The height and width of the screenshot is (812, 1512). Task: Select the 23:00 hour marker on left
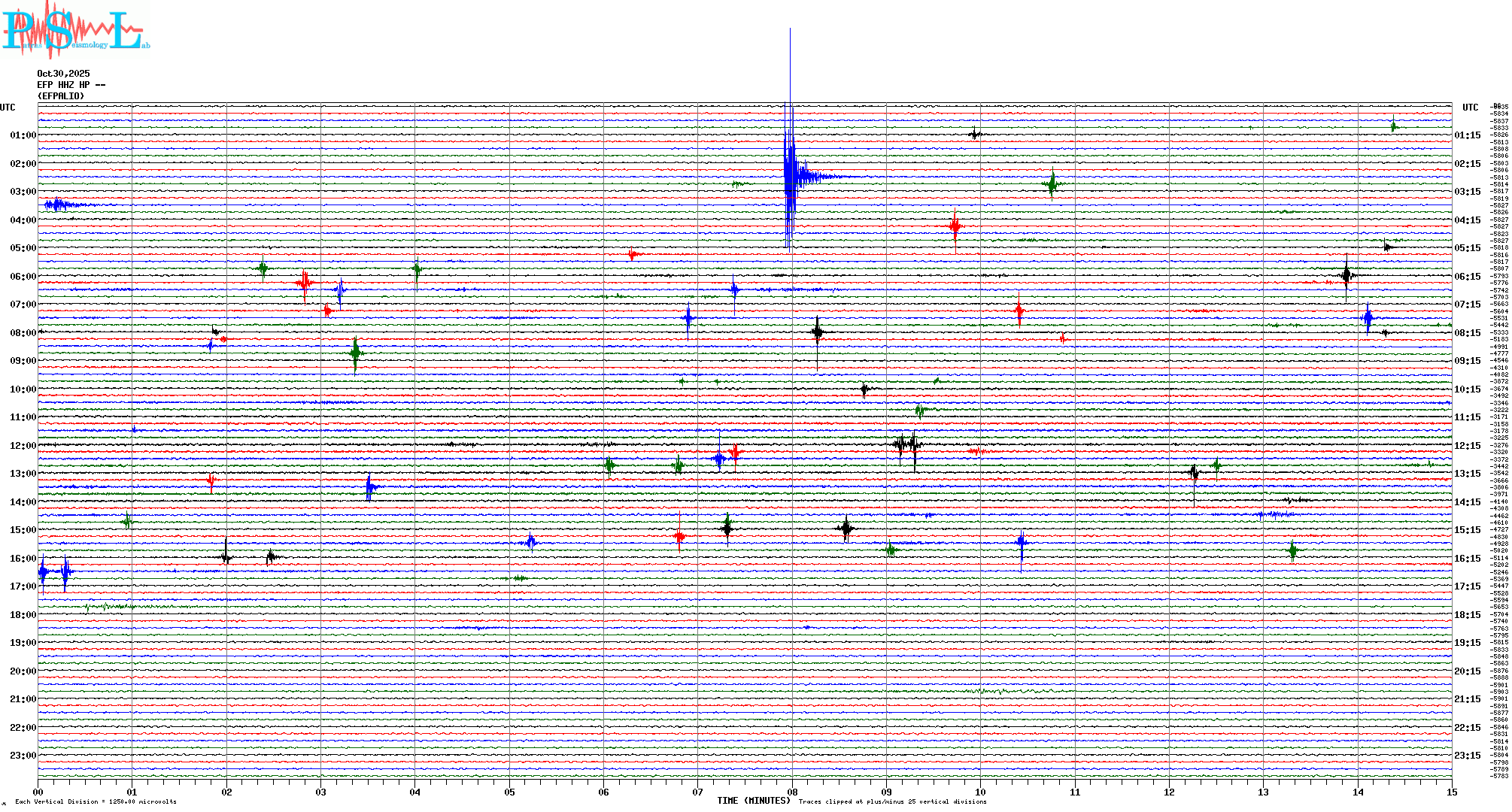pos(23,756)
